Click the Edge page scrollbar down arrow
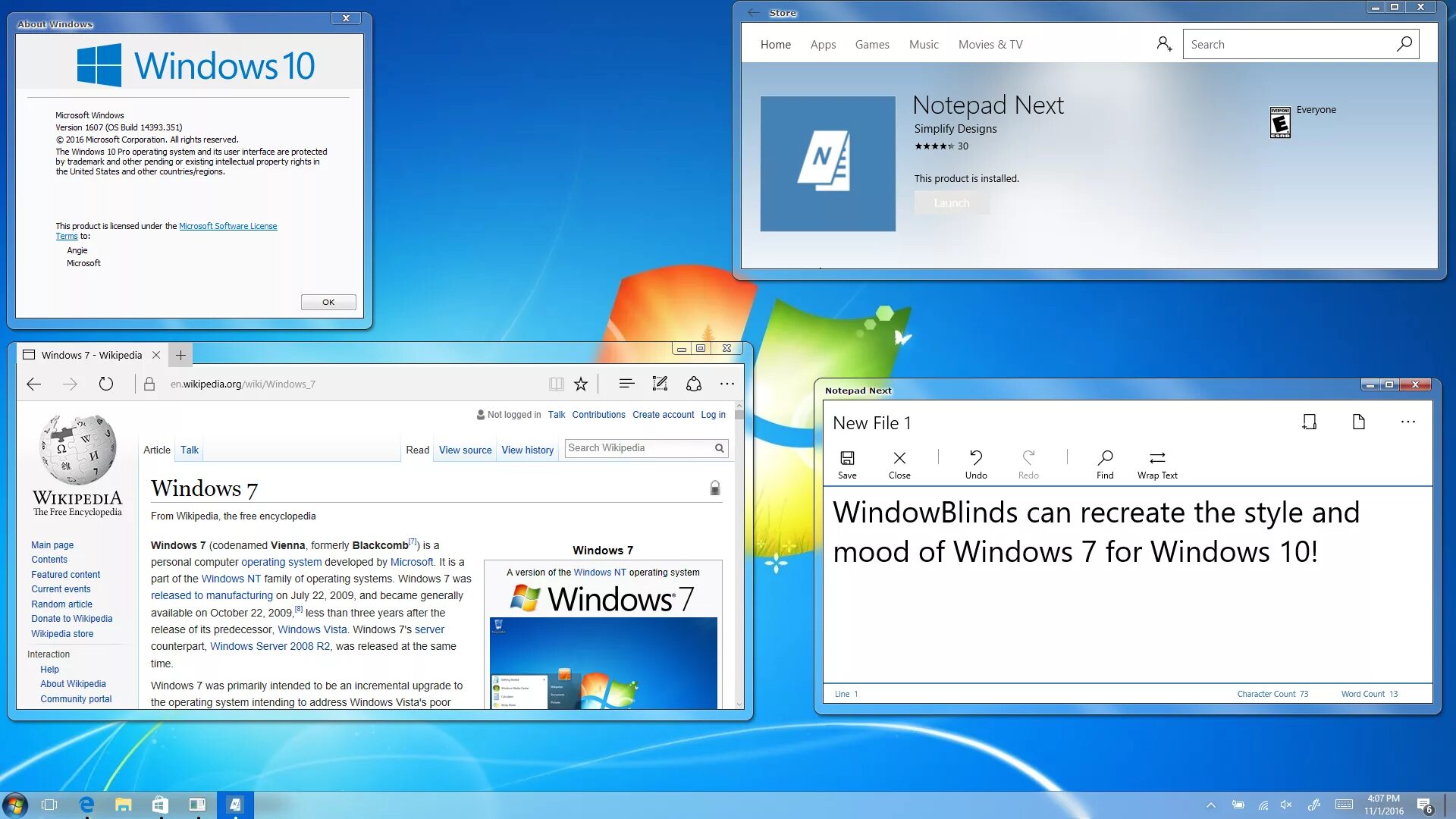This screenshot has height=819, width=1456. 739,704
